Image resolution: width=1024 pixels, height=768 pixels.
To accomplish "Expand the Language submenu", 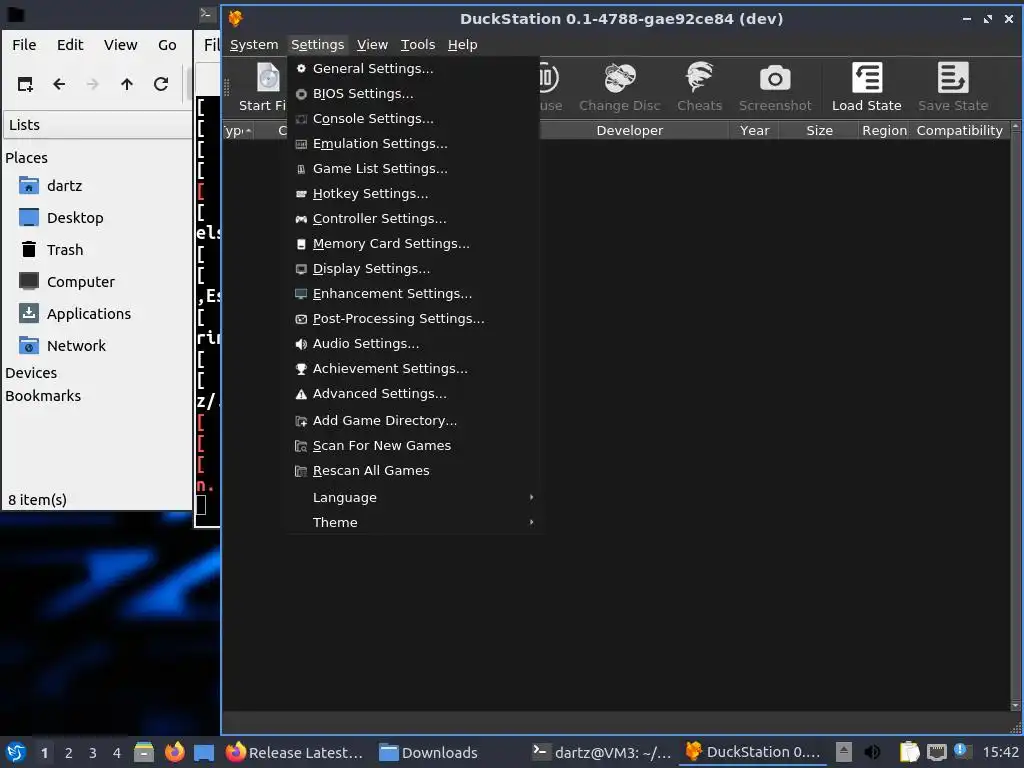I will click(x=413, y=498).
